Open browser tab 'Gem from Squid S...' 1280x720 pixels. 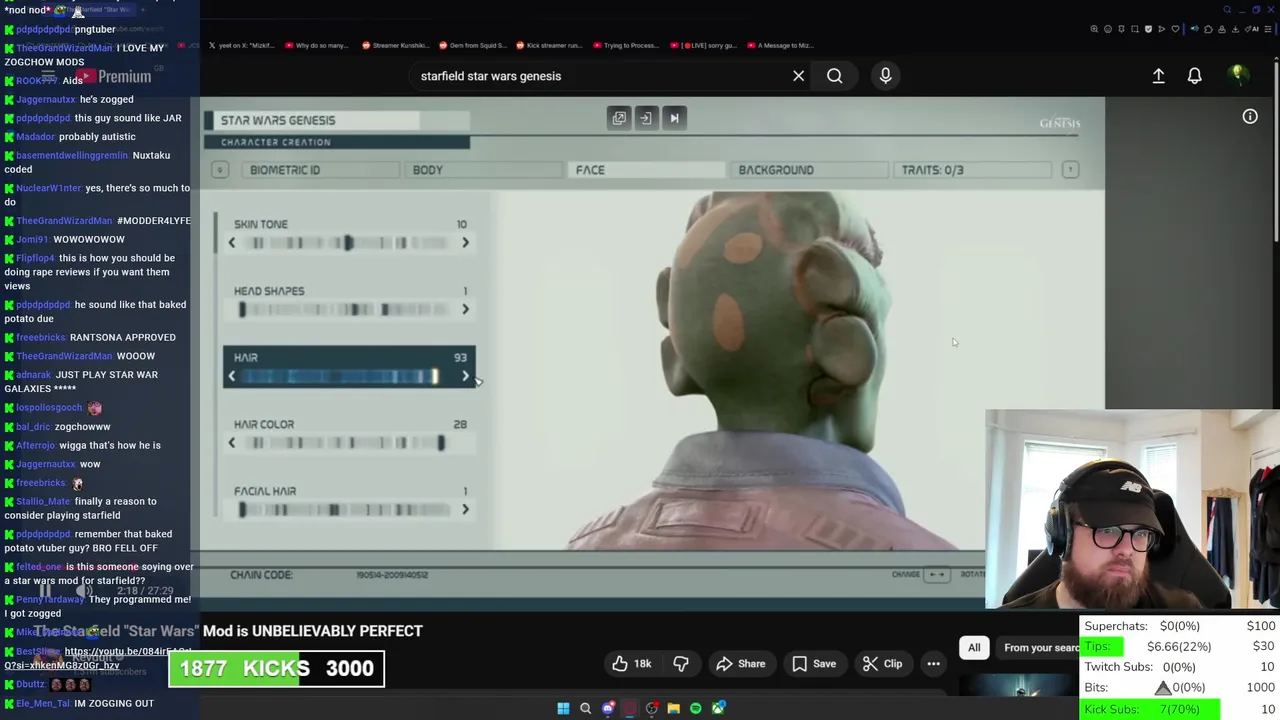click(472, 45)
